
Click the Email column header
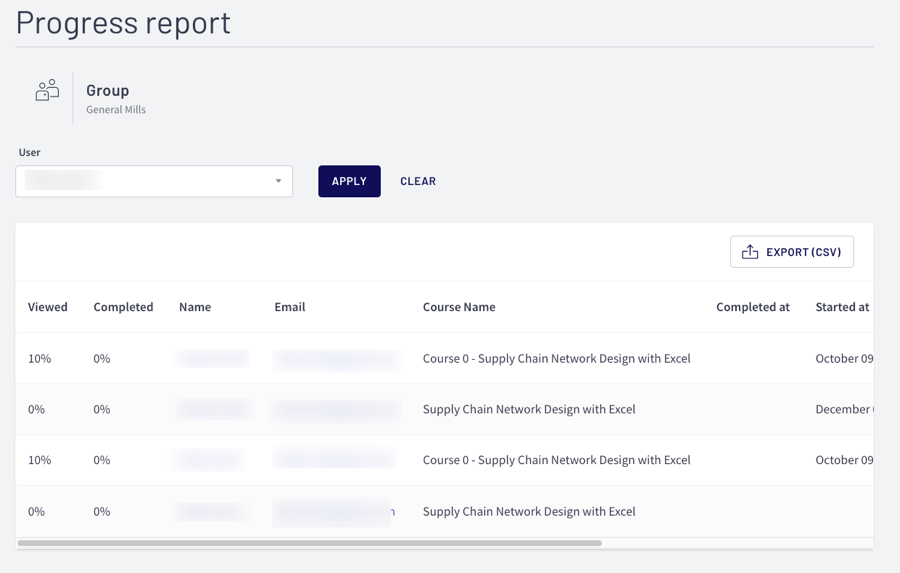(x=290, y=307)
